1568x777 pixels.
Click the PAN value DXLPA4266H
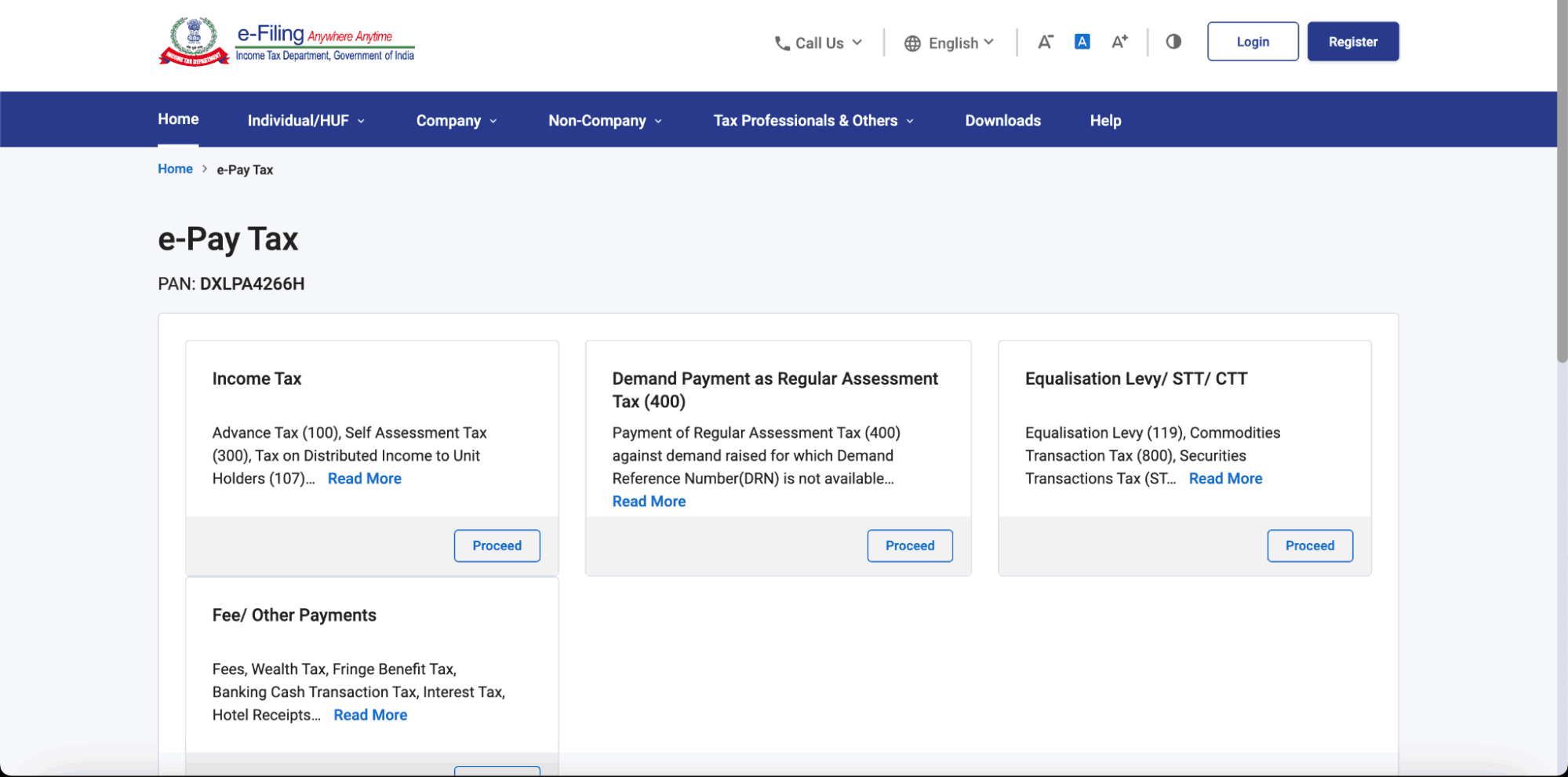pos(253,284)
